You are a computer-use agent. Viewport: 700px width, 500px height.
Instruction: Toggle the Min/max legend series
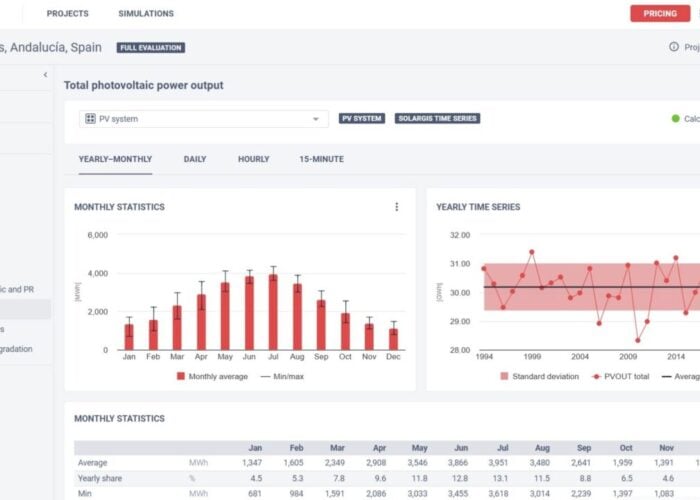pyautogui.click(x=282, y=376)
